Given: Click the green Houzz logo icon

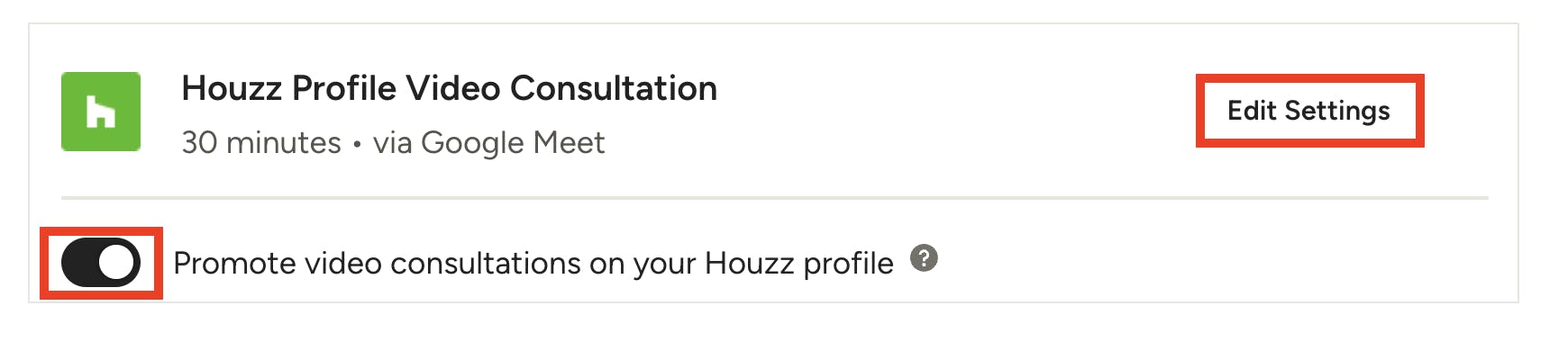Looking at the screenshot, I should point(101,112).
